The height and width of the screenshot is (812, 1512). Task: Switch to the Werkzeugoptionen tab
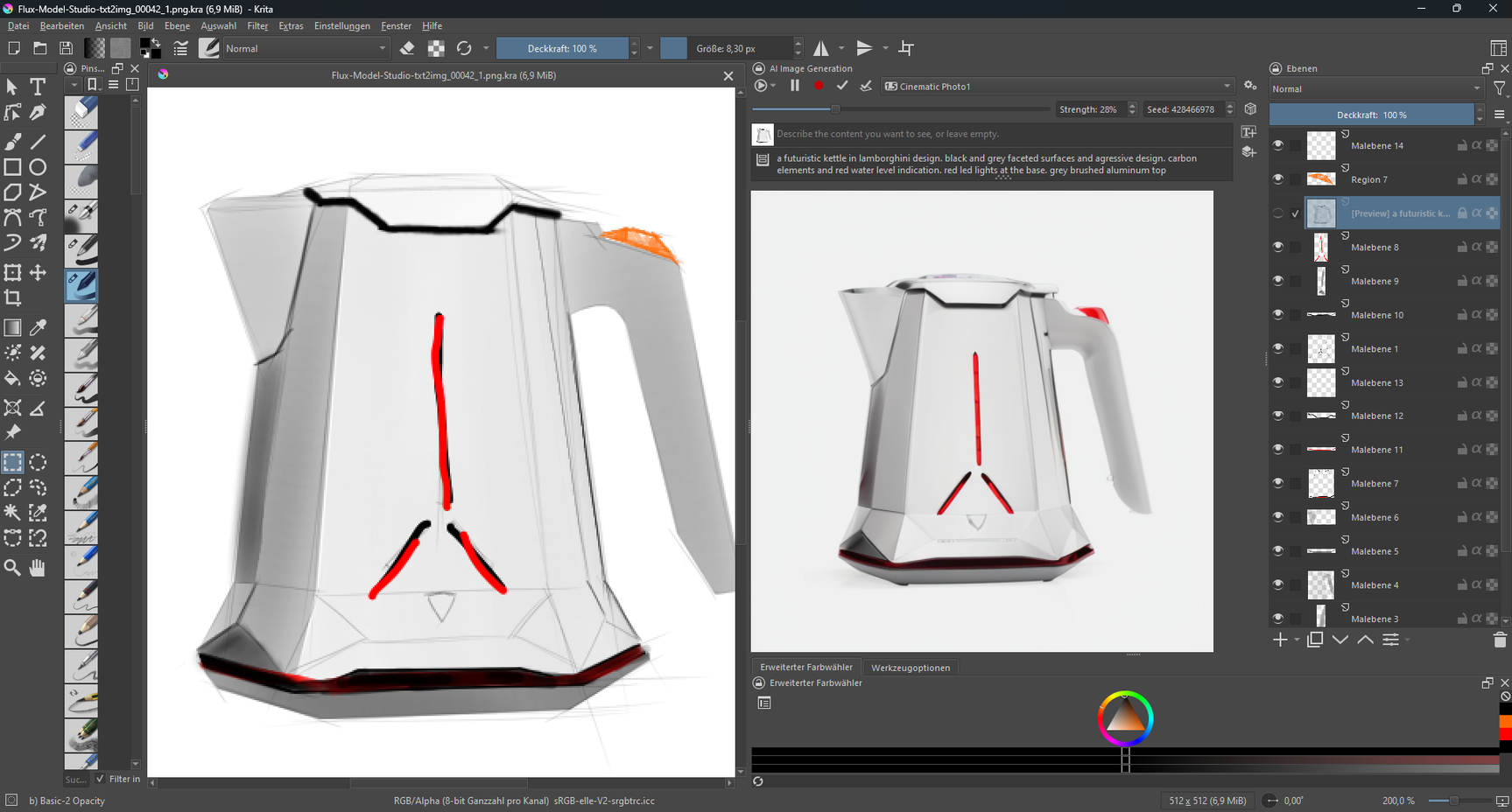[910, 668]
